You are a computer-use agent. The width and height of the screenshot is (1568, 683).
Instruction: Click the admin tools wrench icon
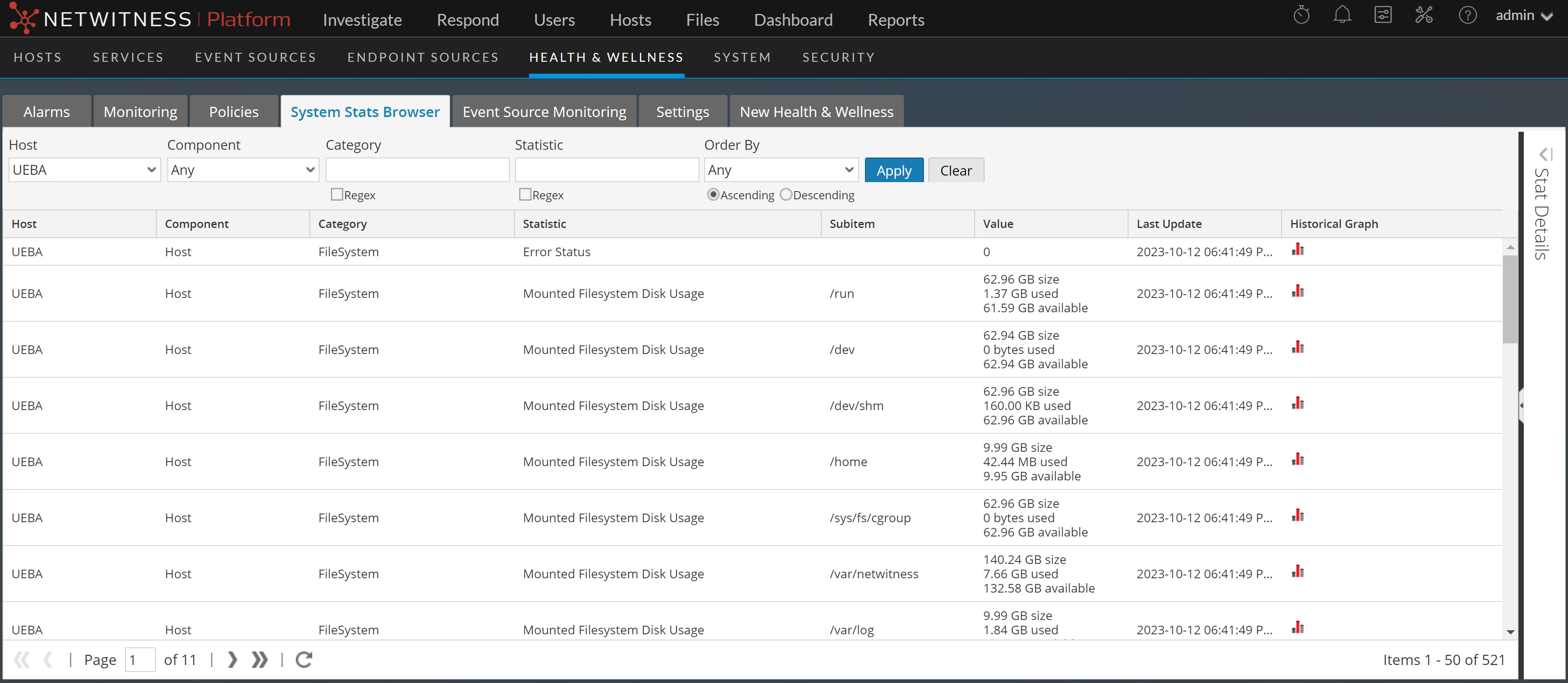pyautogui.click(x=1424, y=15)
